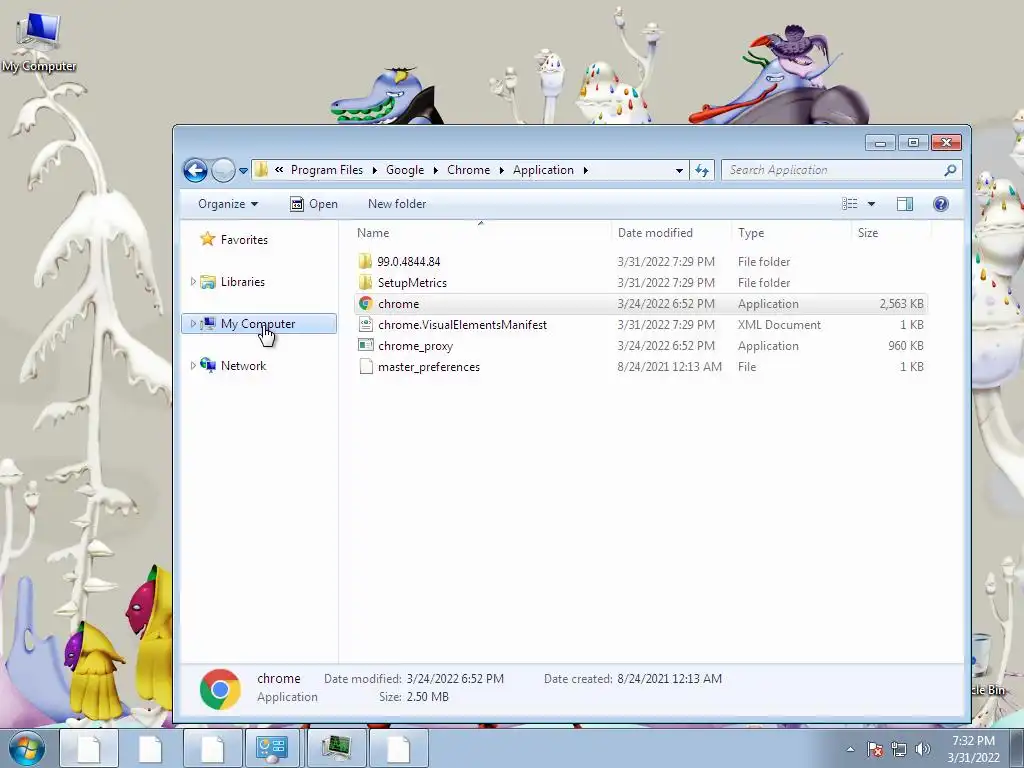The height and width of the screenshot is (768, 1024).
Task: Refresh the Application folder view
Action: click(x=702, y=170)
